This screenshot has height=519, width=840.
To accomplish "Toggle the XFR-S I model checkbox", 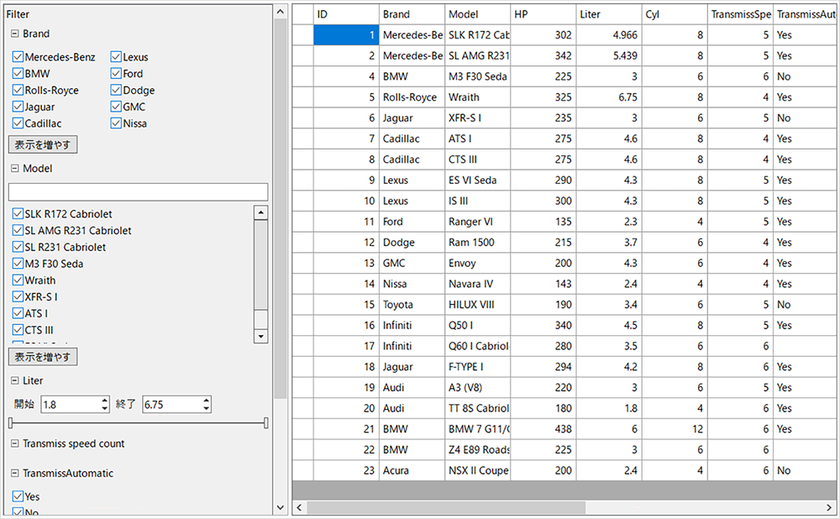I will click(x=18, y=297).
